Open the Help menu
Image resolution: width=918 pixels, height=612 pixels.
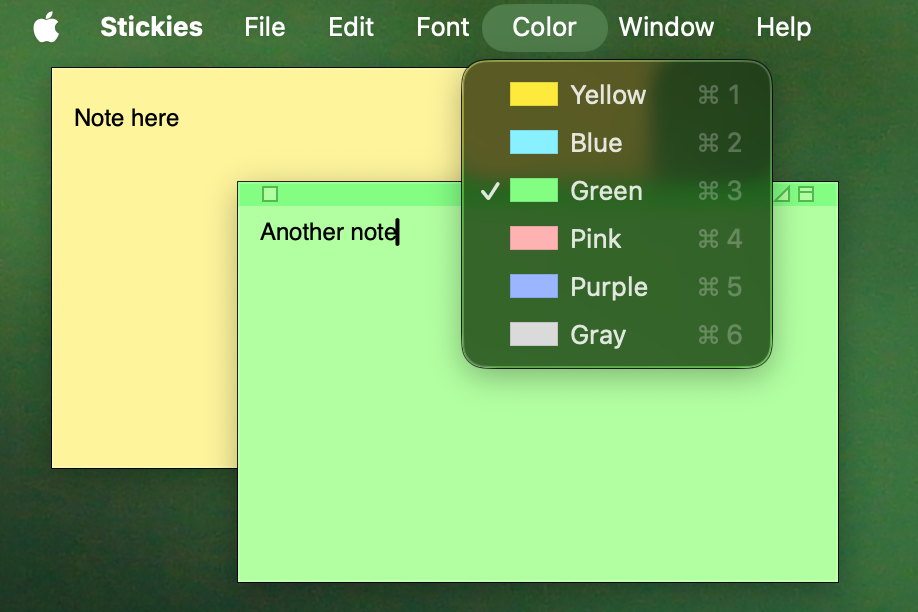pos(783,27)
